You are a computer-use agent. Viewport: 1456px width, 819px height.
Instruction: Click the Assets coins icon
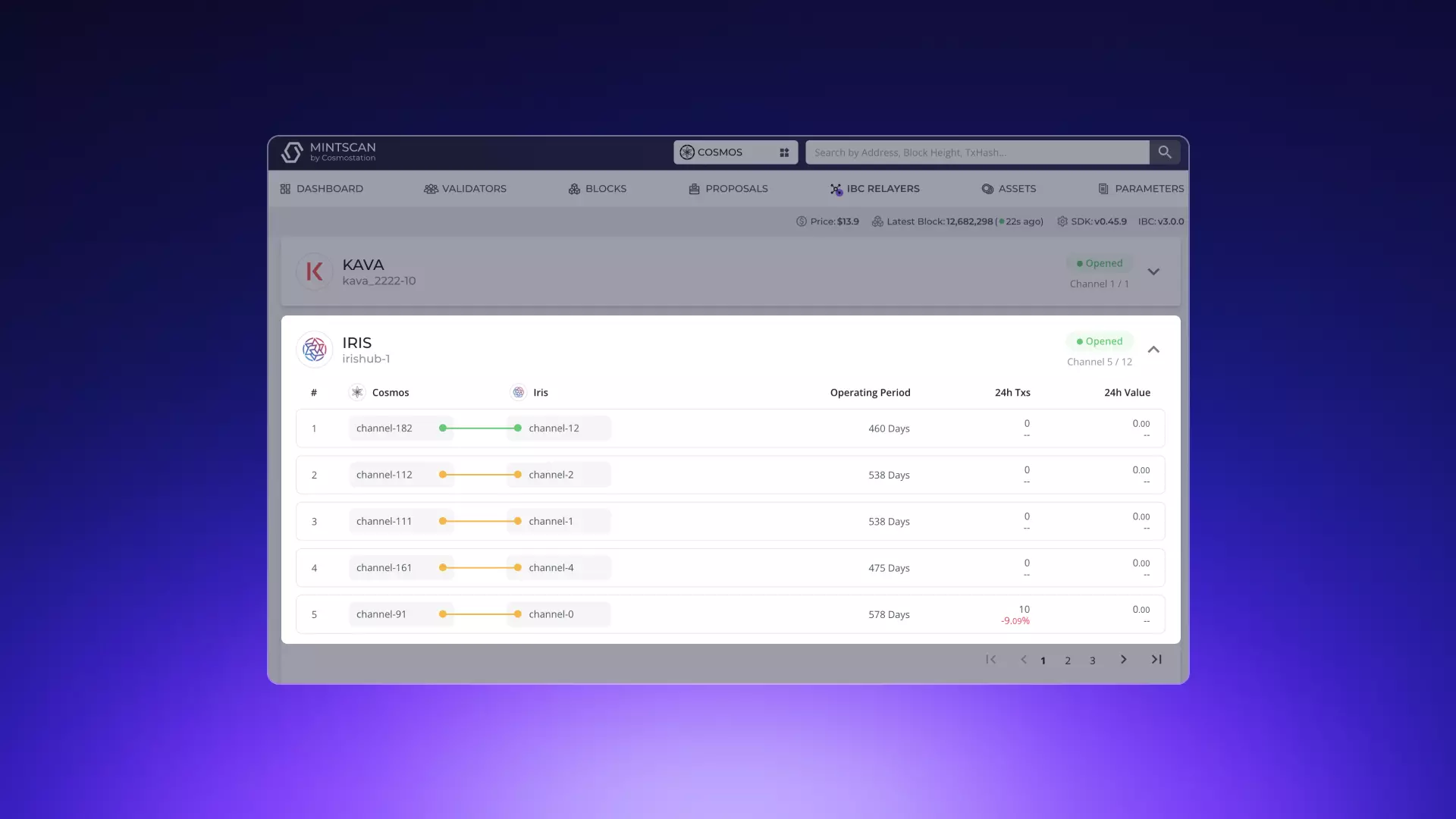tap(987, 188)
